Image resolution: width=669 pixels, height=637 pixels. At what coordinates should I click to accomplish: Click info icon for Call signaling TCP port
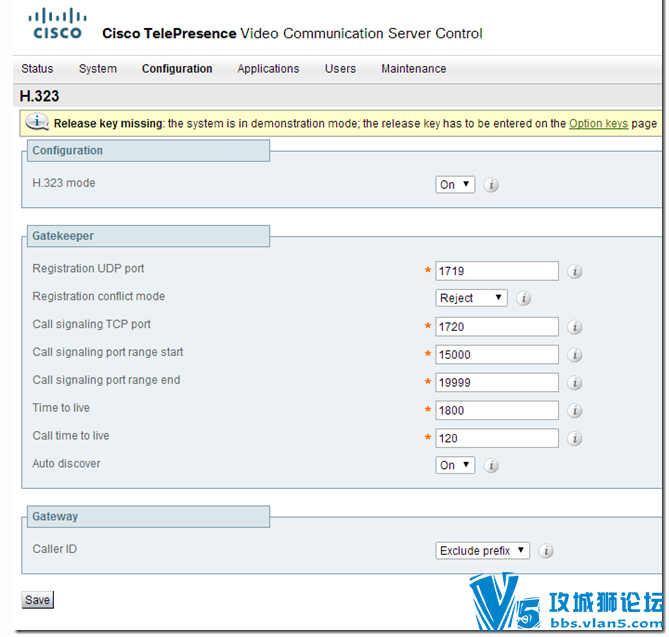(575, 327)
